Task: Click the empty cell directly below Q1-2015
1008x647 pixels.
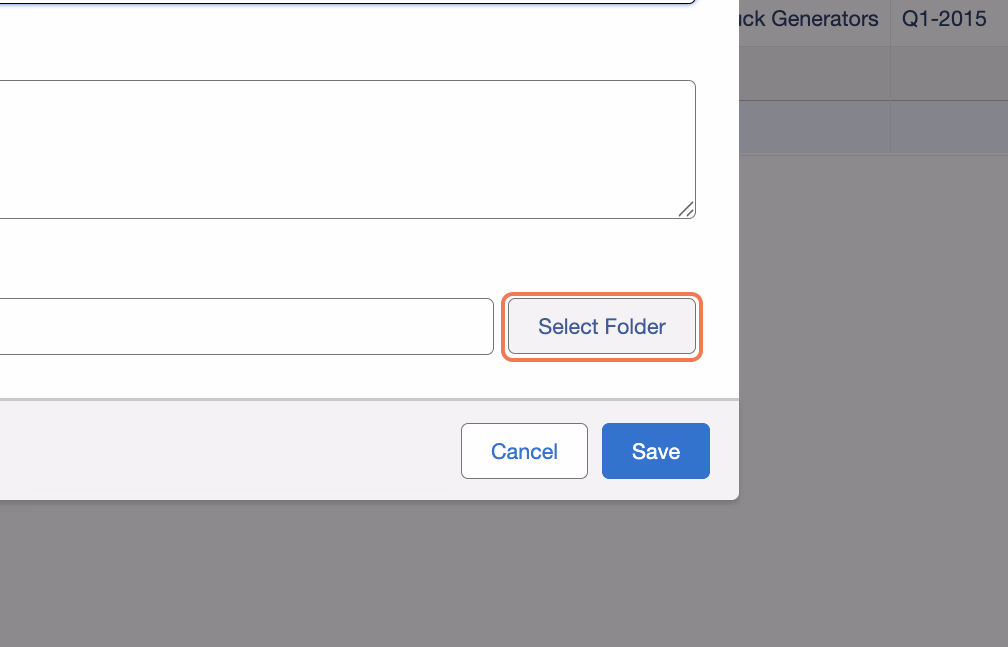Action: pos(949,73)
